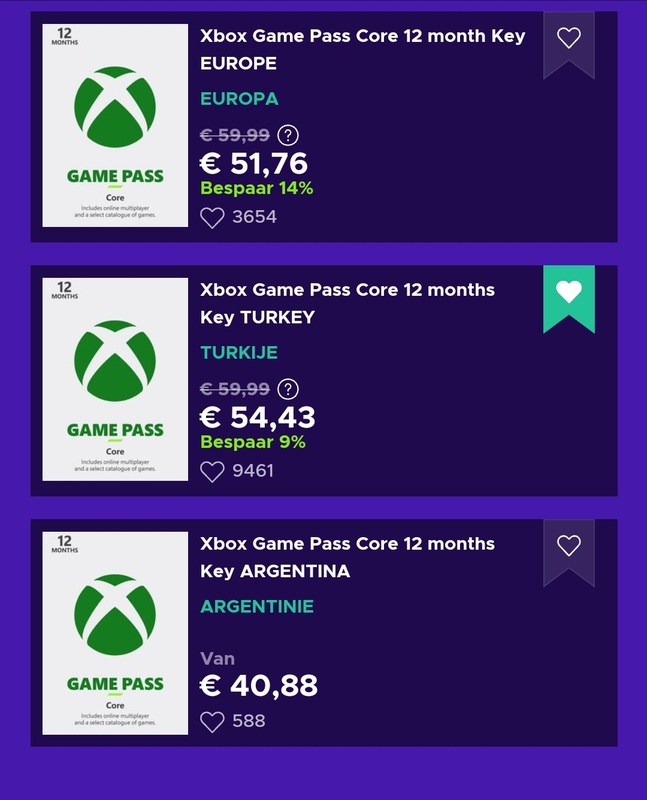
Task: Click heart icon beside 9461 likes
Action: (x=211, y=470)
